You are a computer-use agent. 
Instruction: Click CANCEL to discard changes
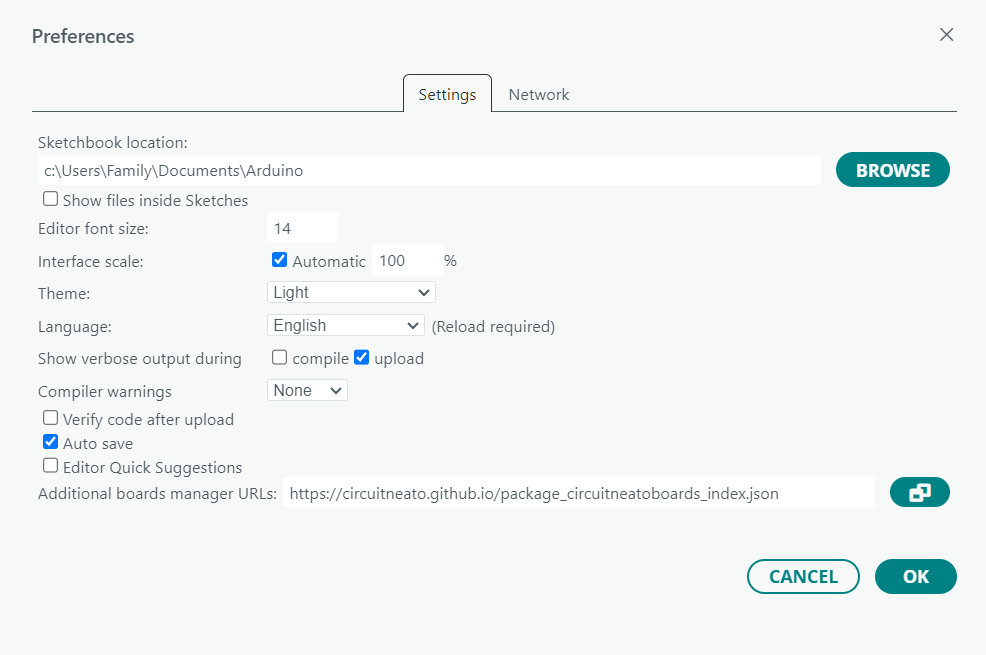coord(803,576)
